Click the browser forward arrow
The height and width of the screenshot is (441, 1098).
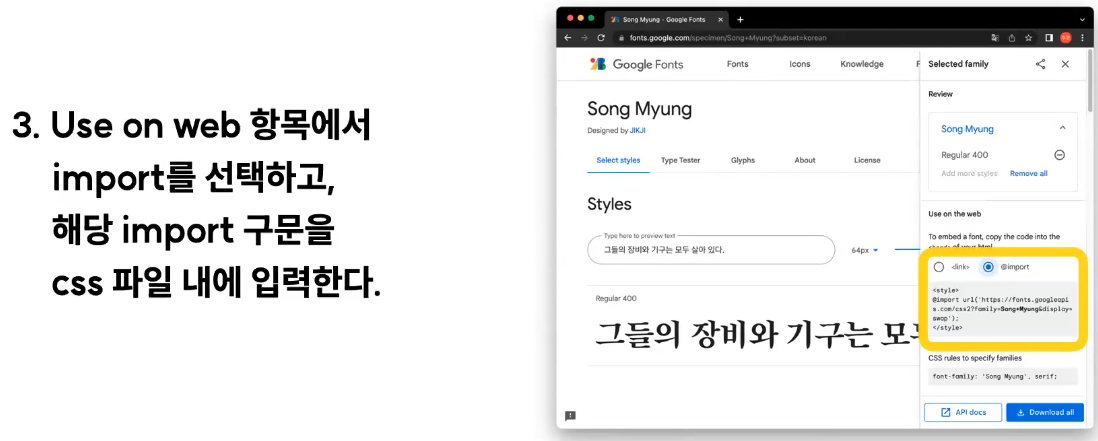pyautogui.click(x=585, y=38)
